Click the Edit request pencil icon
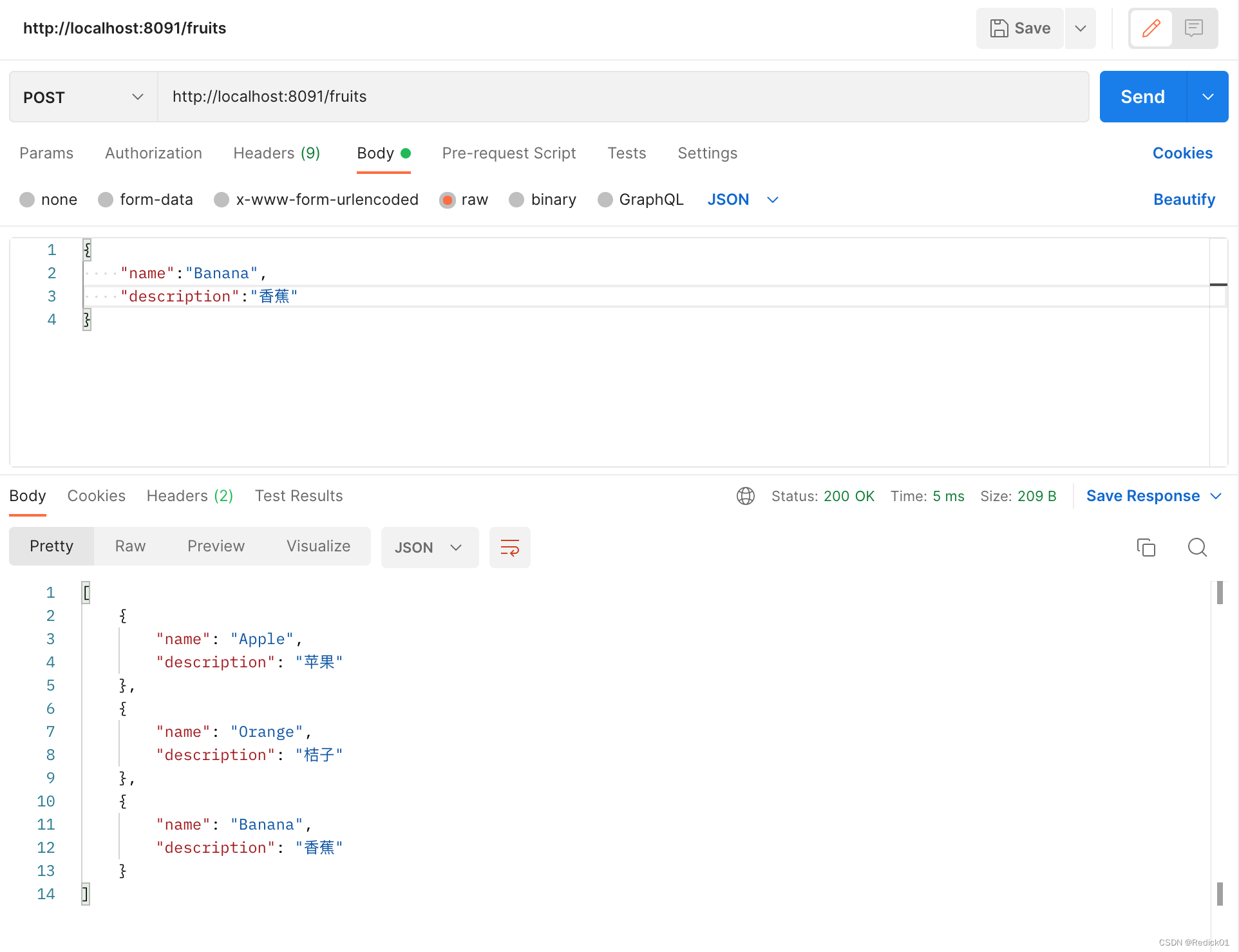1239x952 pixels. pos(1152,27)
